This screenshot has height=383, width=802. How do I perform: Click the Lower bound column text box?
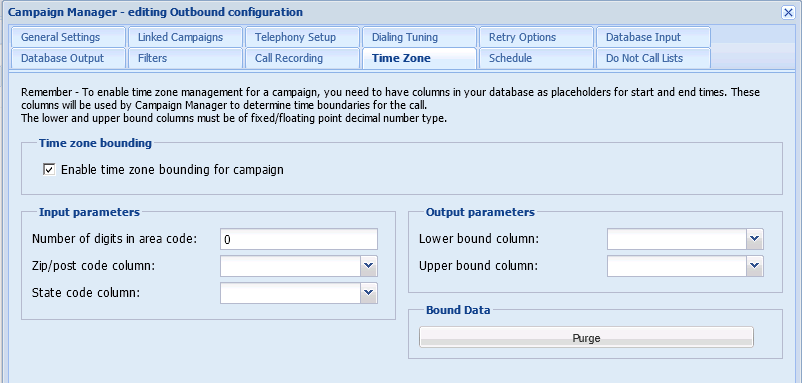[677, 239]
